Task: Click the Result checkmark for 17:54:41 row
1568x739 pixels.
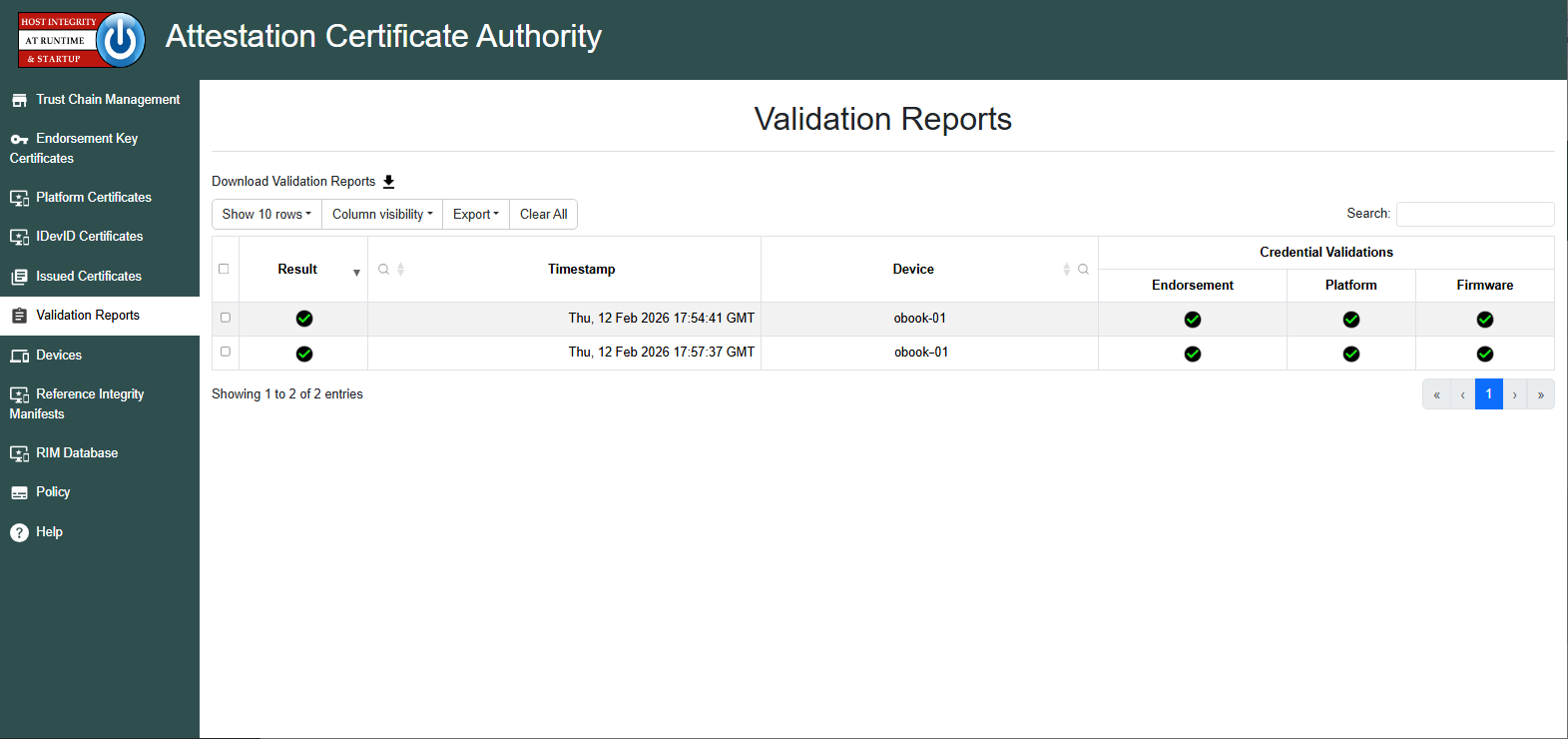Action: [304, 319]
